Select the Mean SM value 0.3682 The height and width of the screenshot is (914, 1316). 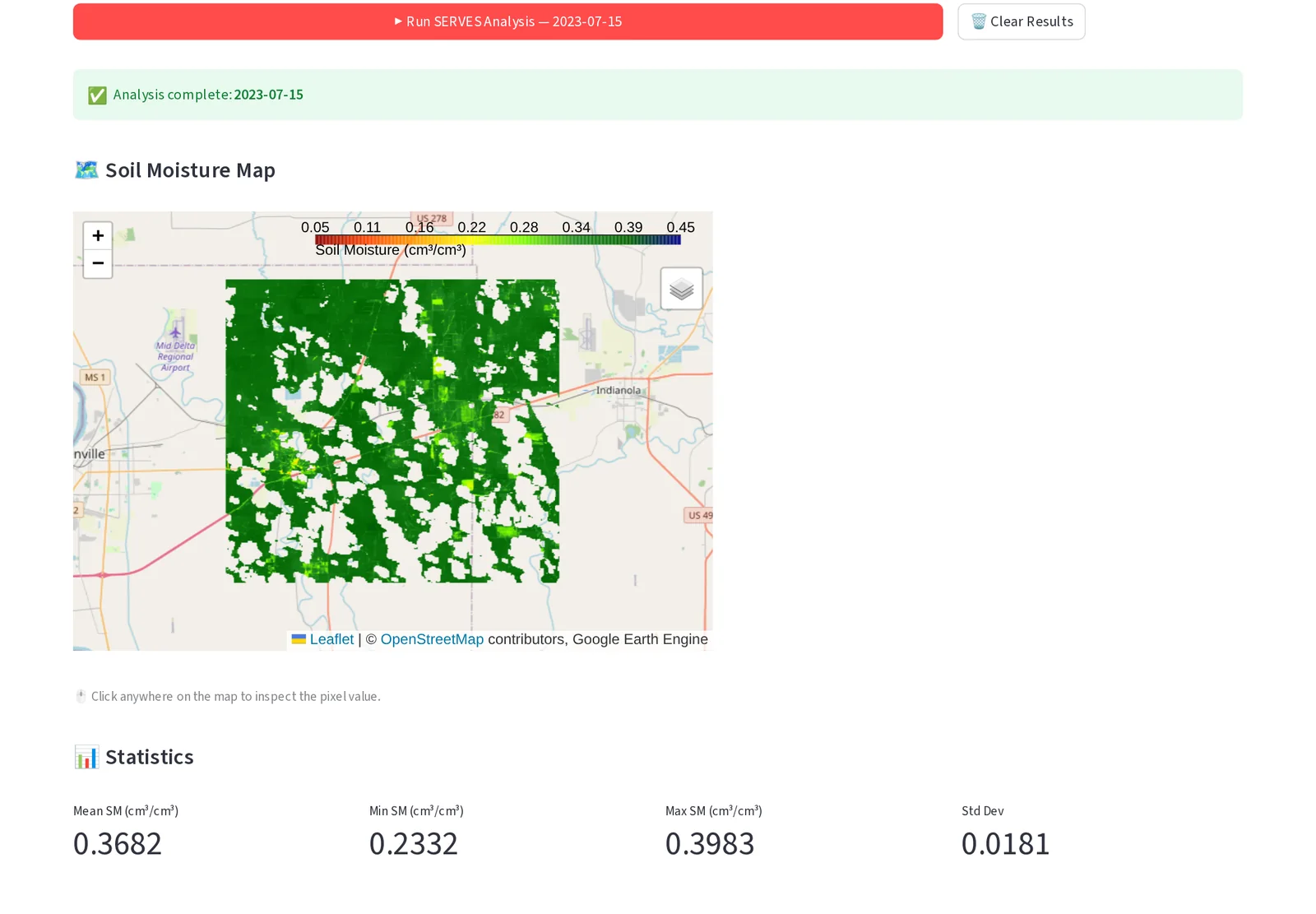[x=118, y=843]
